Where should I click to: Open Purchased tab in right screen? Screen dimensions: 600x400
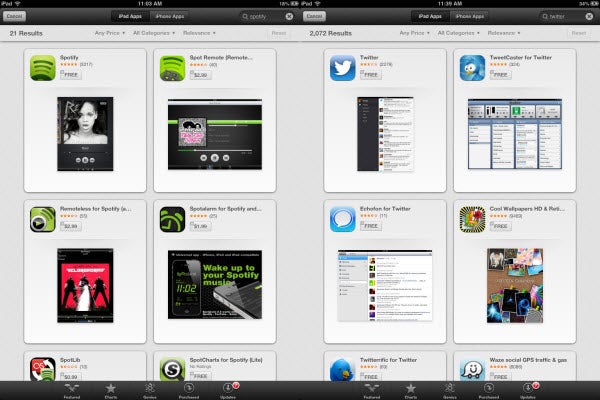[x=489, y=391]
